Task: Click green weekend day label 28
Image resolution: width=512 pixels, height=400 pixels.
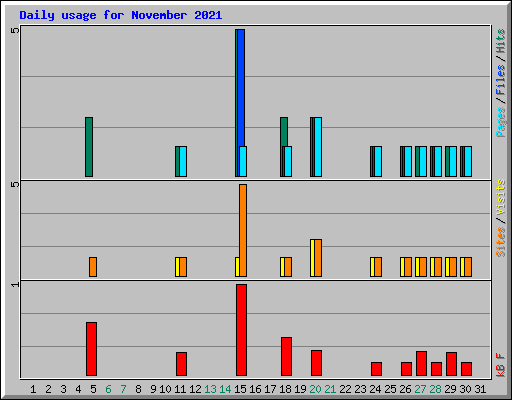Action: 435,389
